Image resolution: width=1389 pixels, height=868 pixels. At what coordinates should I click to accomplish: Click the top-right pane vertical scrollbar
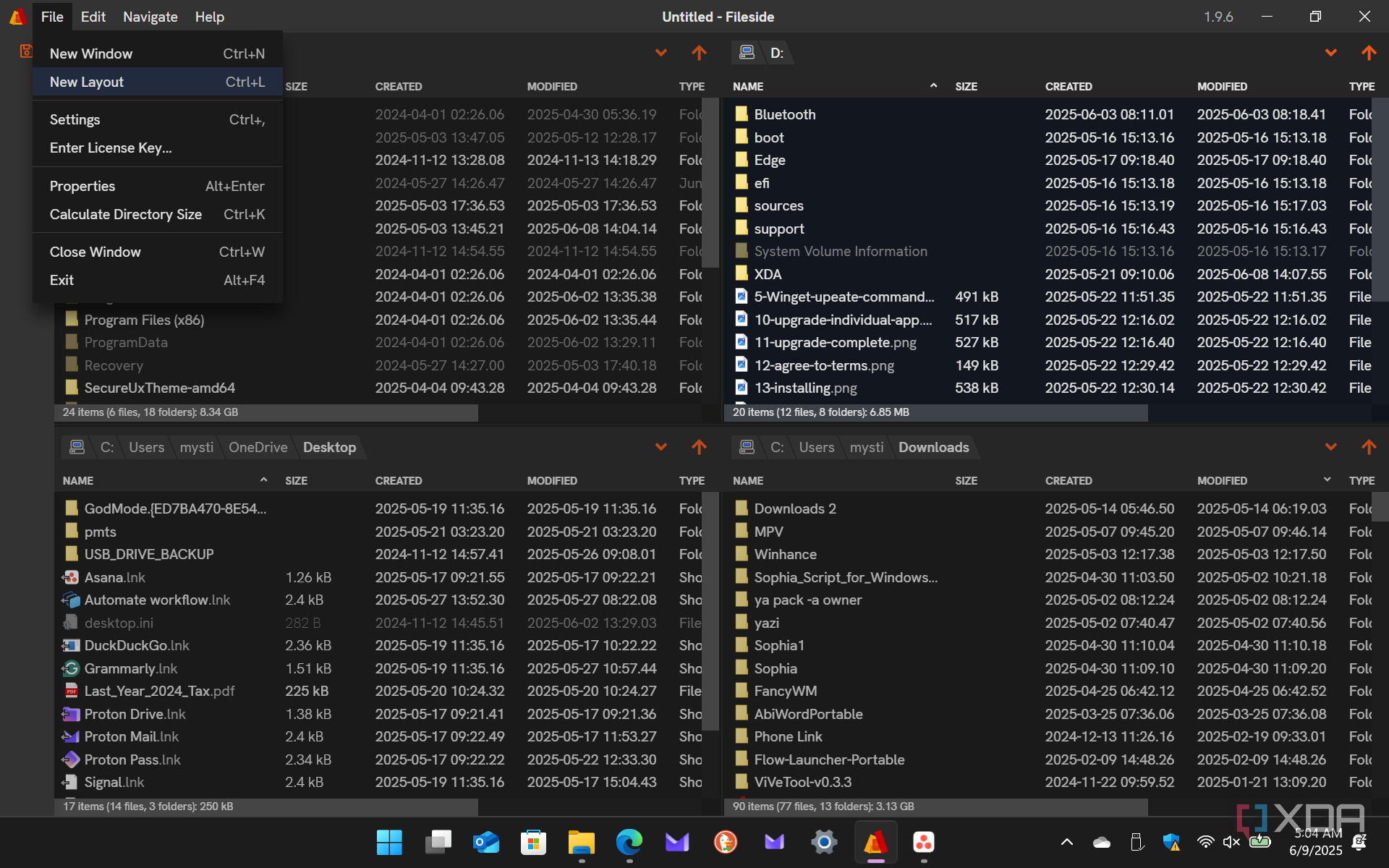(1381, 199)
